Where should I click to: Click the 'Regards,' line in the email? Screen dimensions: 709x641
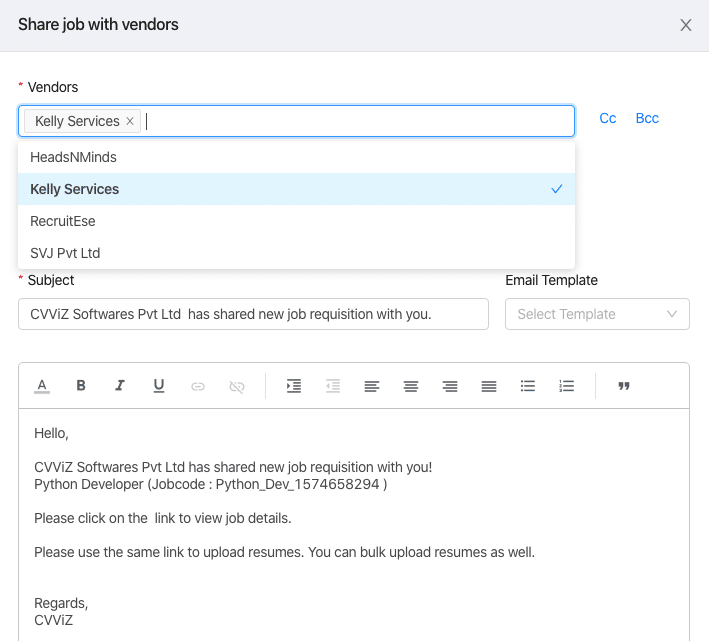(x=61, y=603)
